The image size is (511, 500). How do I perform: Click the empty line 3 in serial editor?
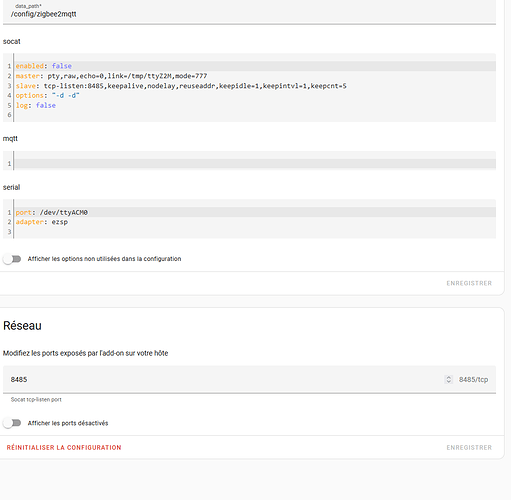tap(255, 232)
